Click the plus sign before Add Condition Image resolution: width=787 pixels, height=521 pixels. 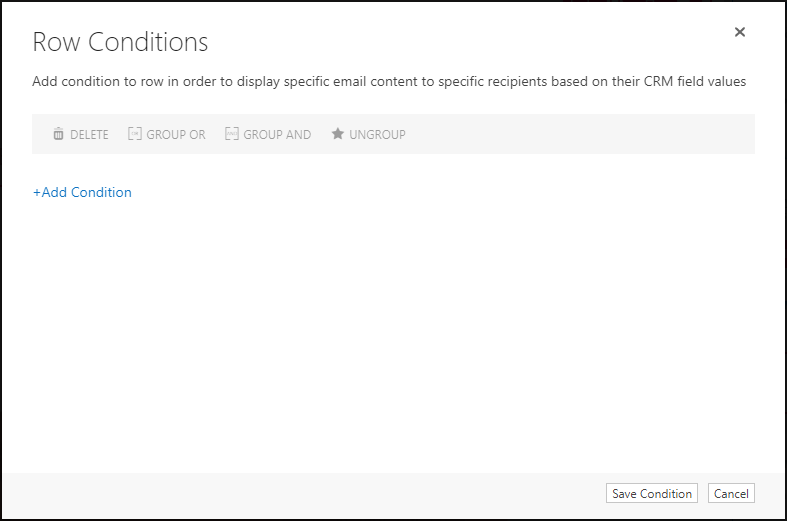point(37,193)
